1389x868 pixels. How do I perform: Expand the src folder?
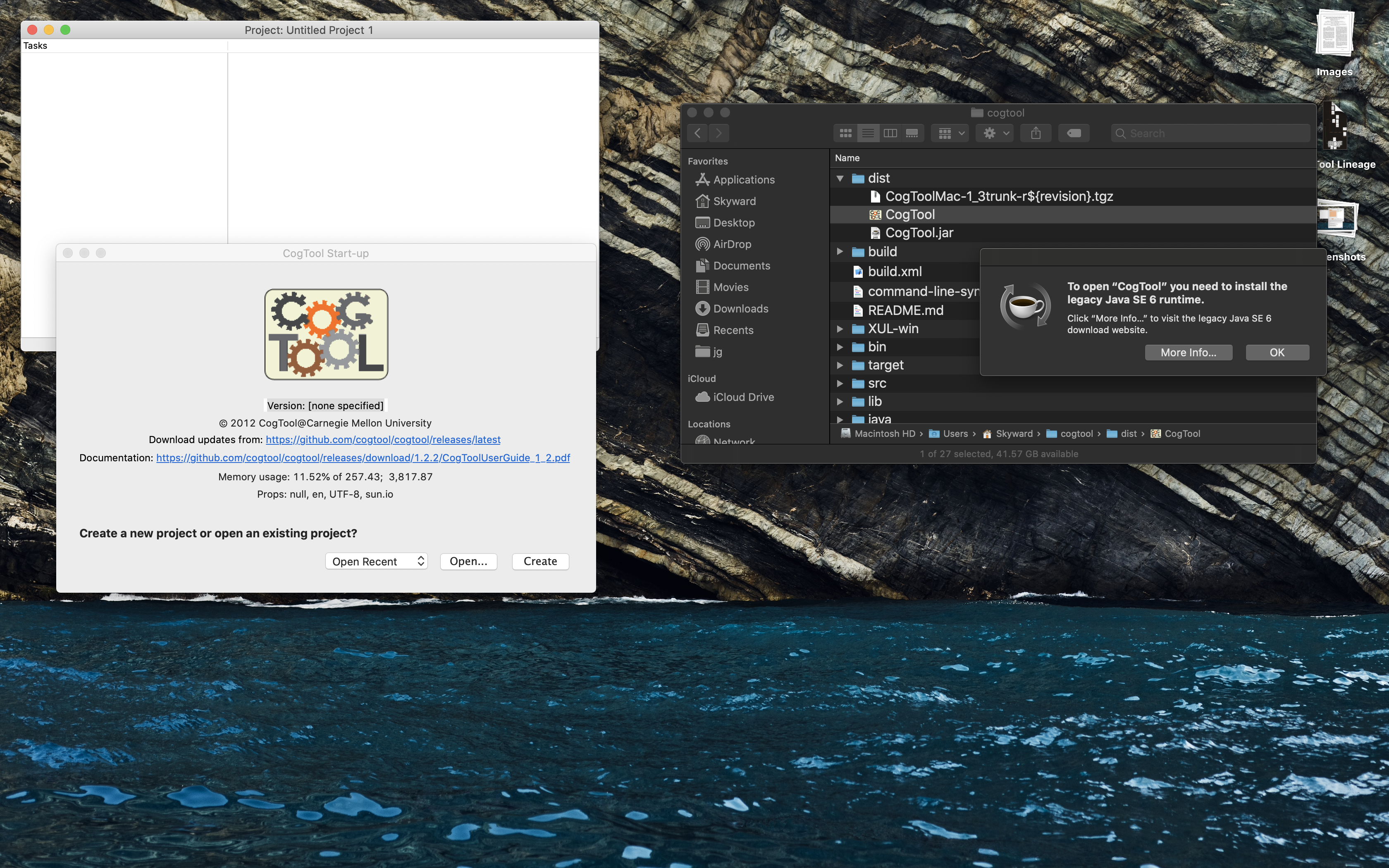[x=840, y=383]
